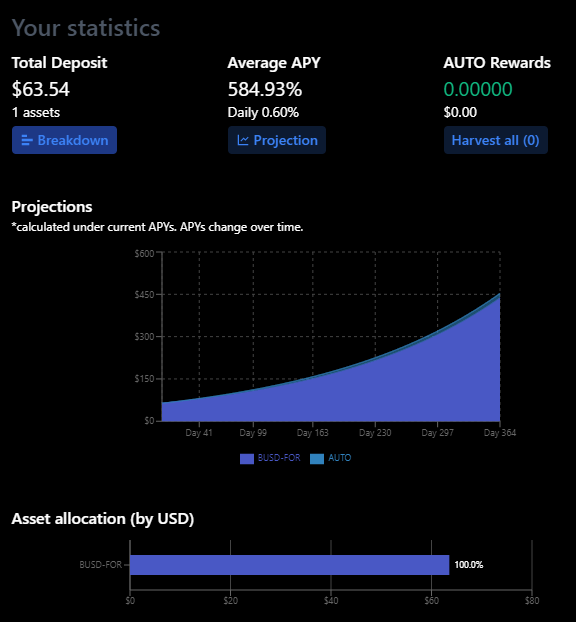Click the Total Deposit value $63.54
Viewport: 576px width, 622px height.
coord(41,89)
